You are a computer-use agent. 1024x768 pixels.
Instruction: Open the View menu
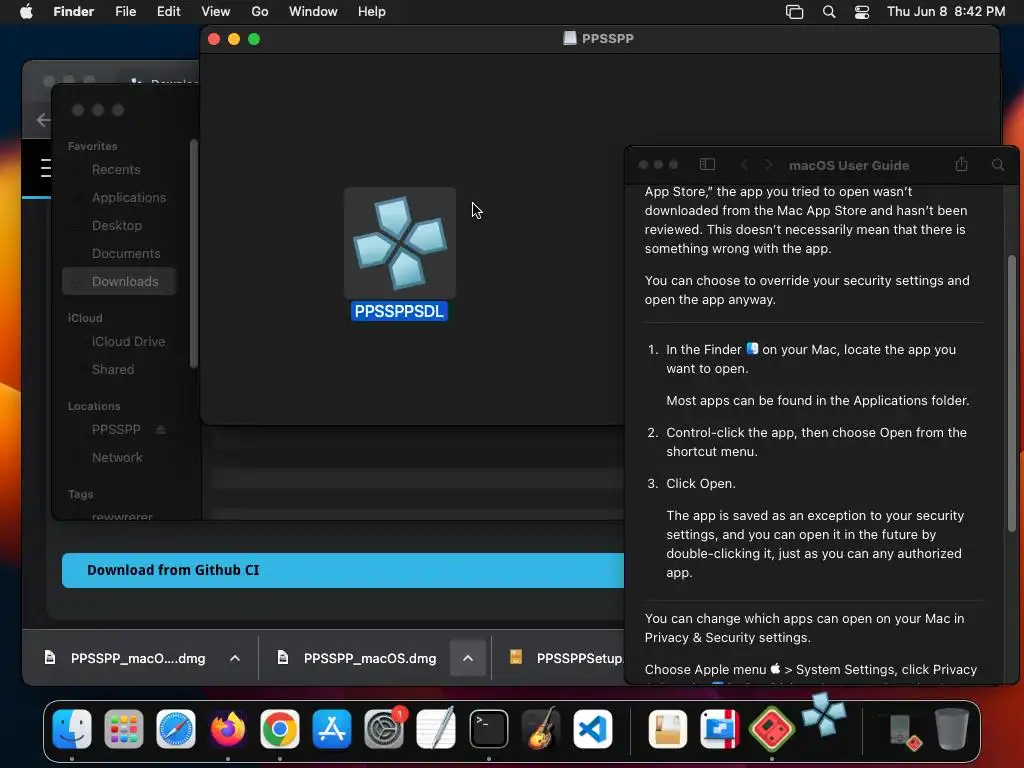(x=216, y=12)
